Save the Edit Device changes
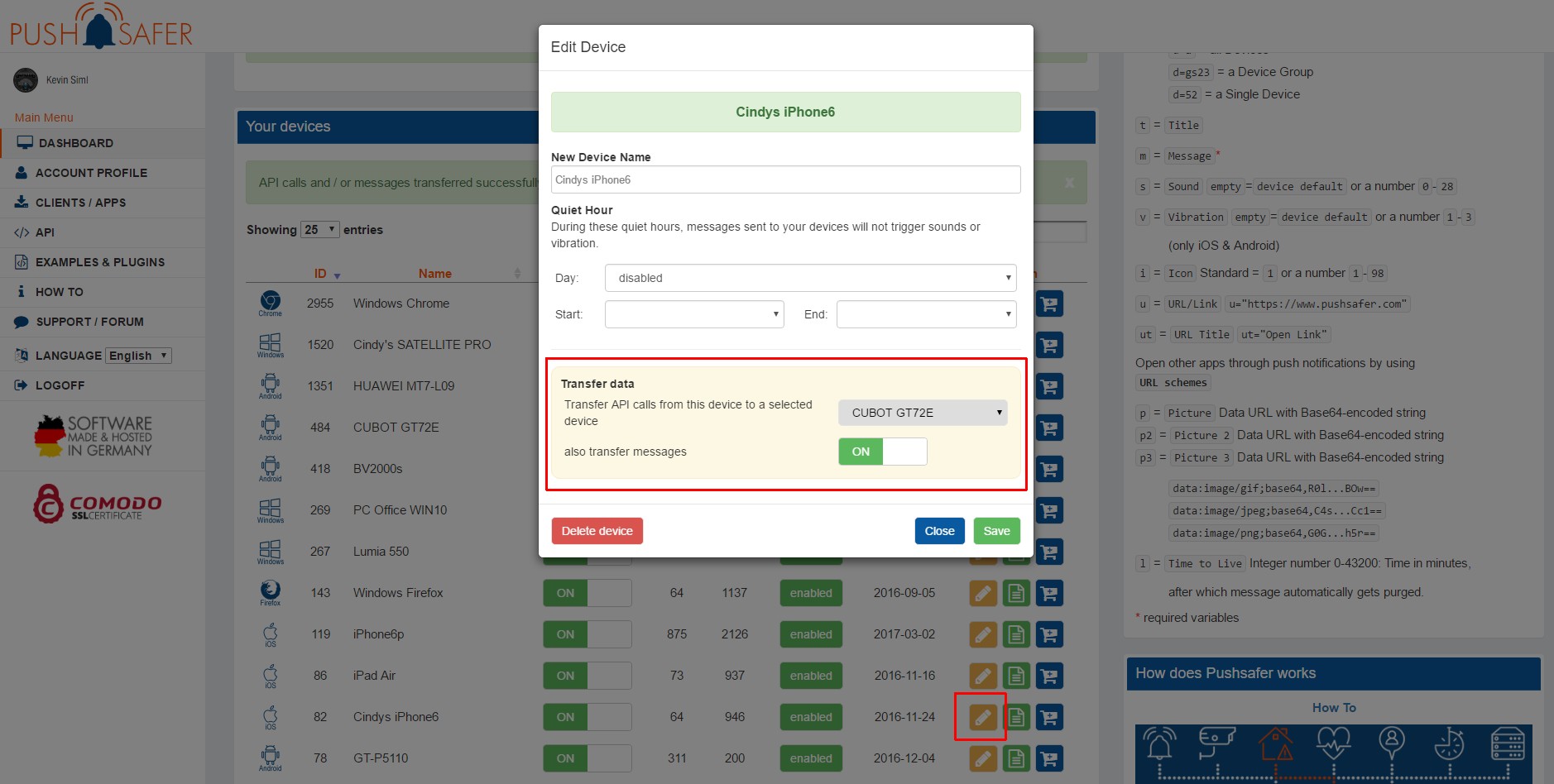Viewport: 1554px width, 784px height. click(x=996, y=531)
